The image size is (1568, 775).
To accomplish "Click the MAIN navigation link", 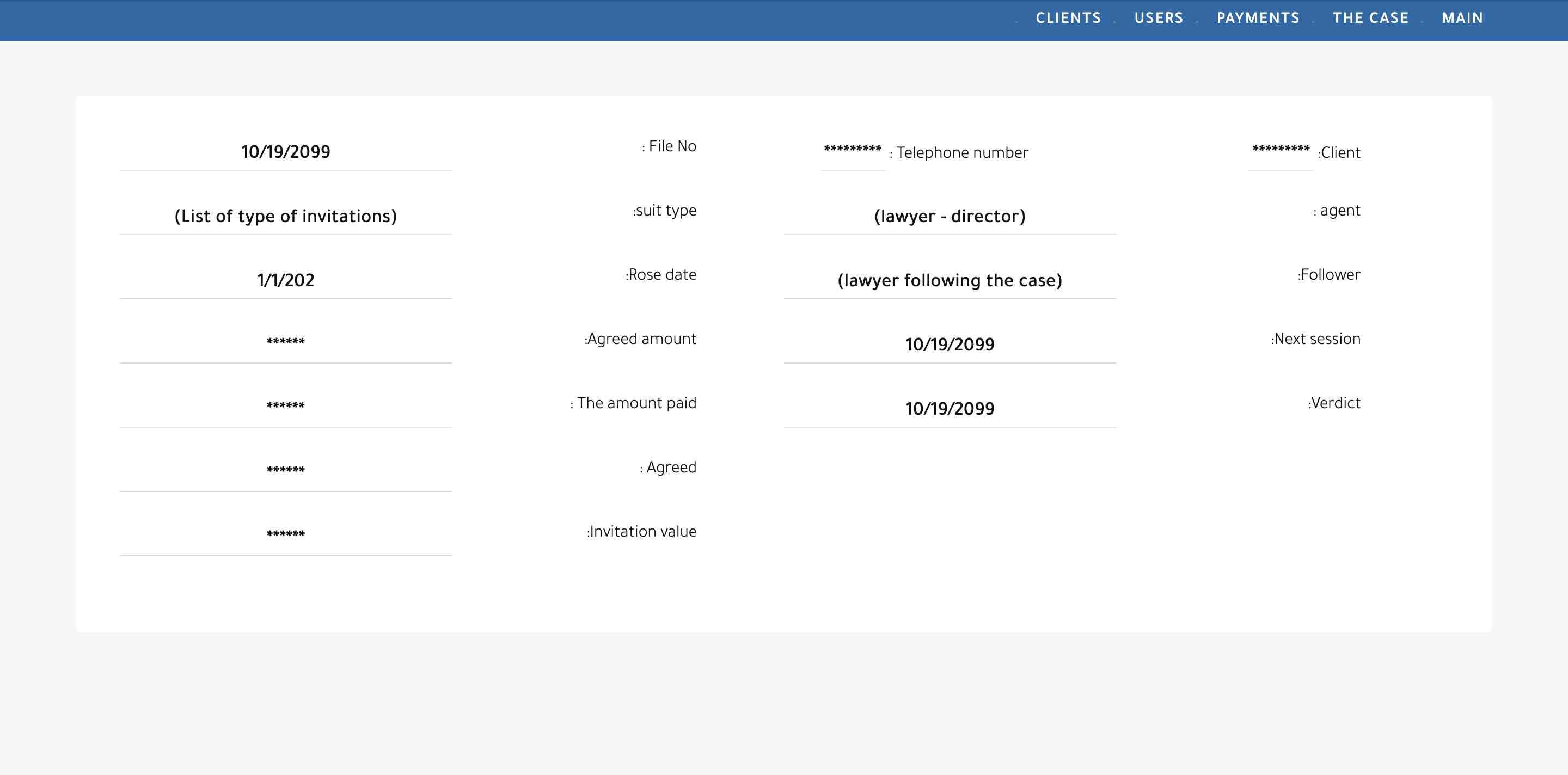I will click(x=1462, y=19).
